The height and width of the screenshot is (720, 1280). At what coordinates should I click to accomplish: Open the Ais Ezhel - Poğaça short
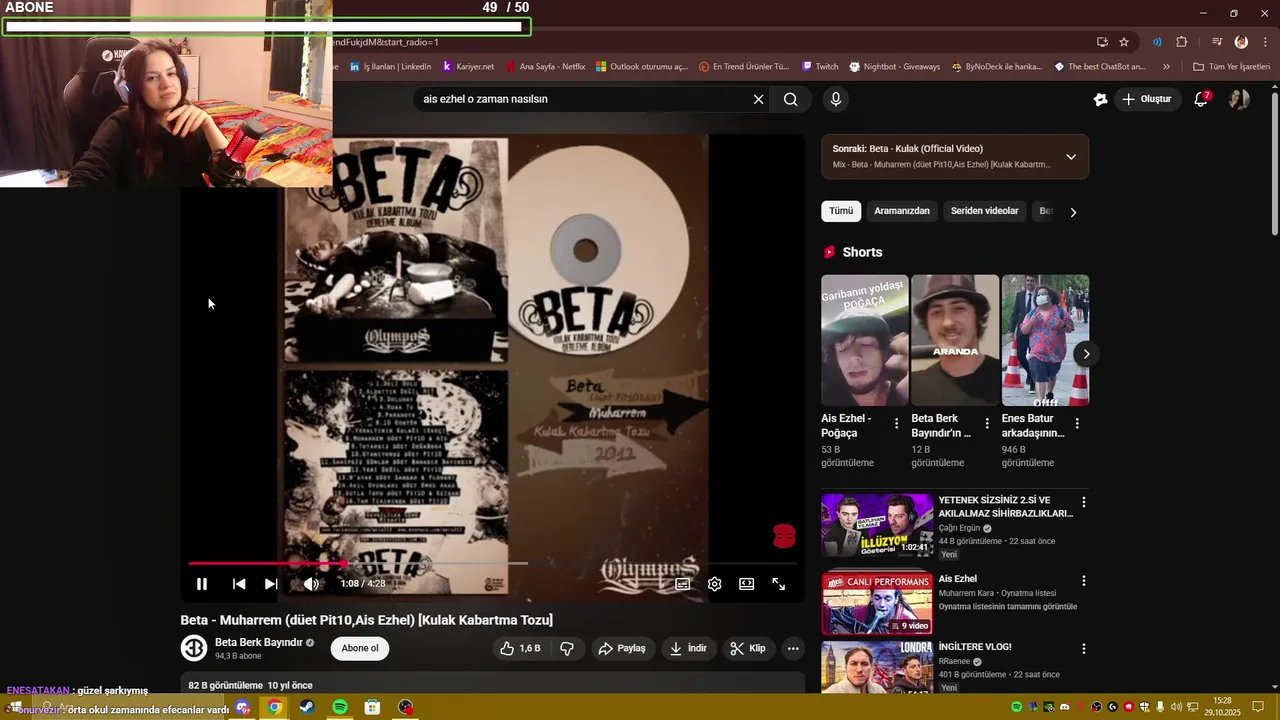pyautogui.click(x=865, y=340)
